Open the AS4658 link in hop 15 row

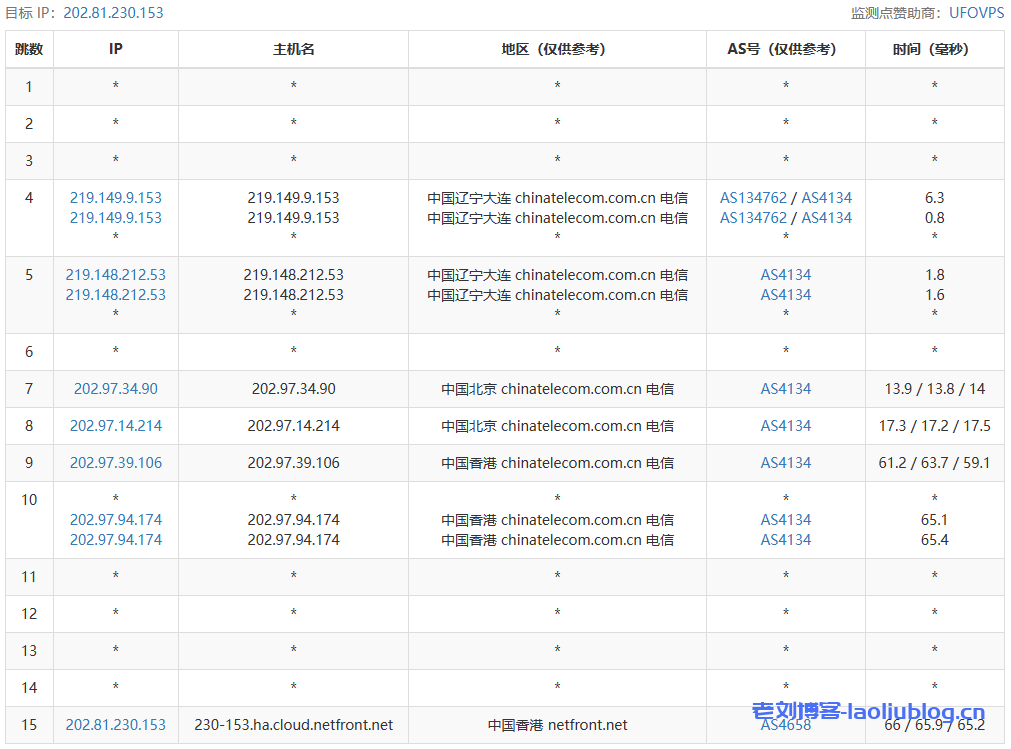coord(785,725)
